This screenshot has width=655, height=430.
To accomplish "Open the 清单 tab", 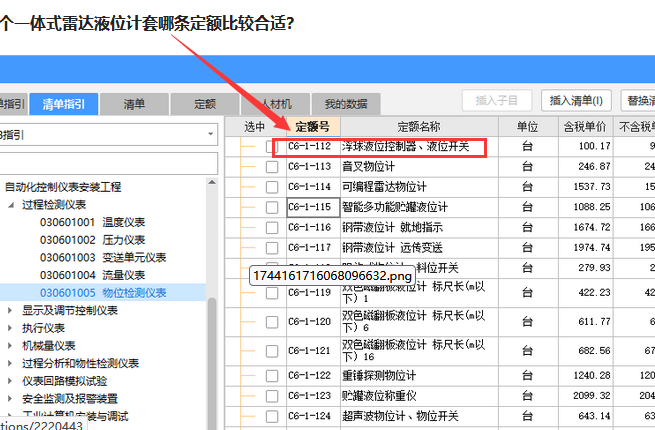I will [x=133, y=103].
